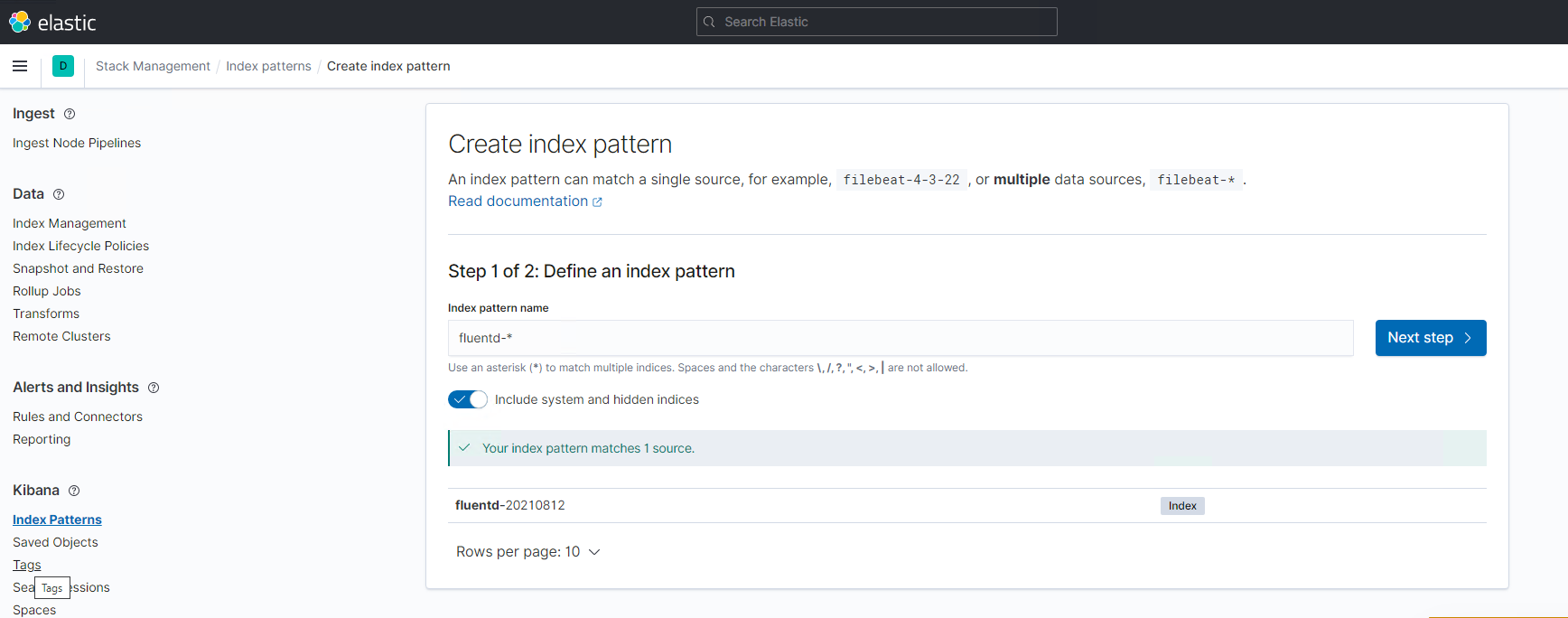Screen dimensions: 1568x618
Task: Click the green checkmark icon in match message
Action: (x=464, y=448)
